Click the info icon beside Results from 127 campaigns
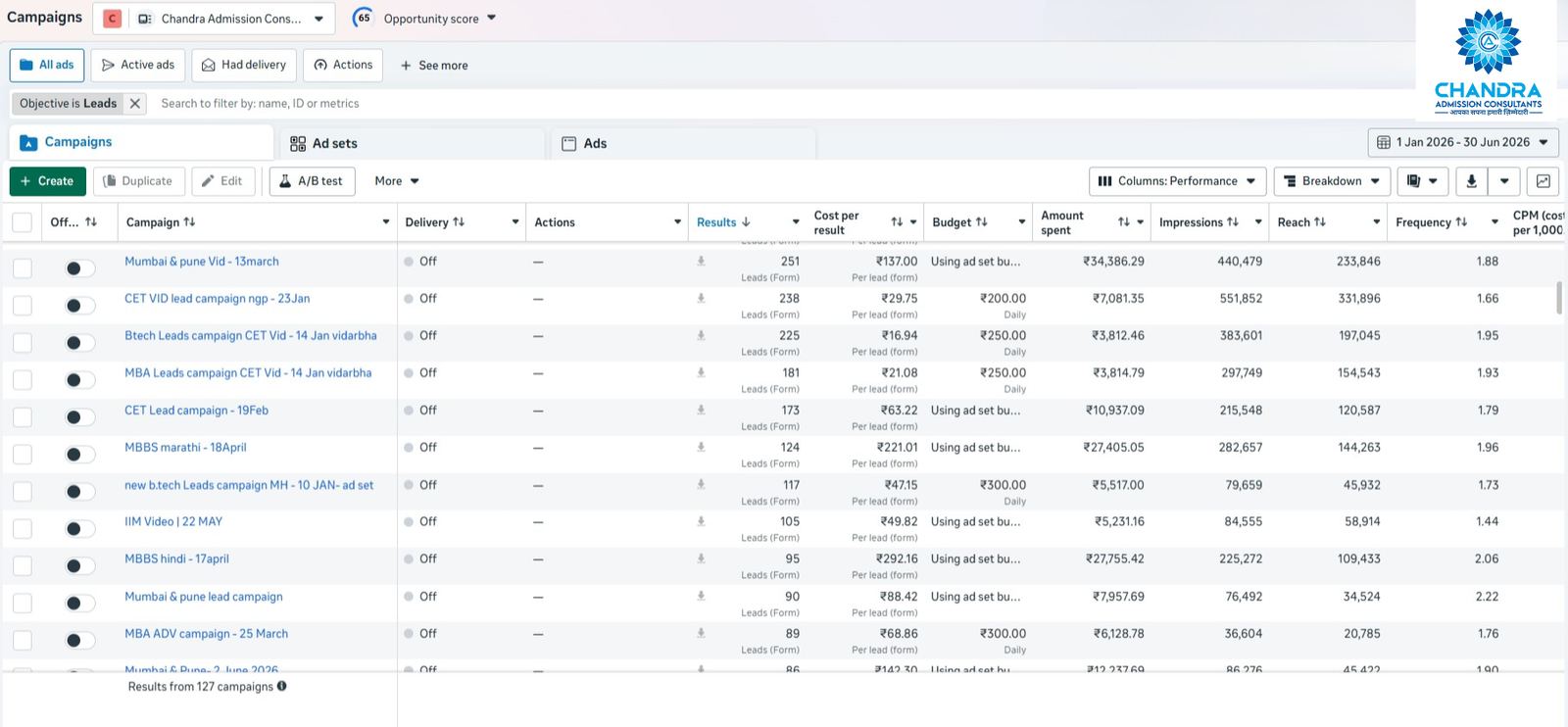This screenshot has height=727, width=1568. point(281,686)
